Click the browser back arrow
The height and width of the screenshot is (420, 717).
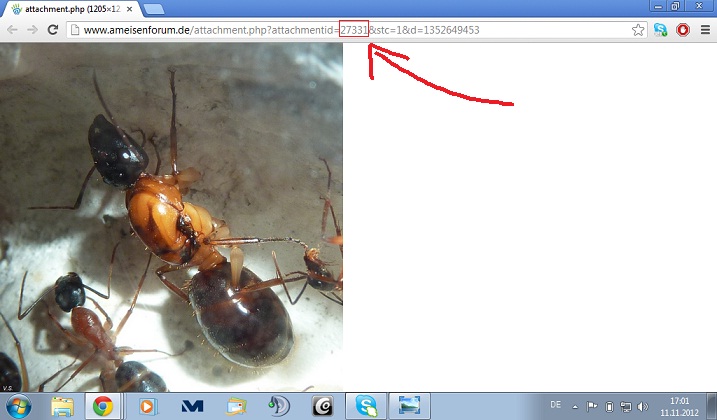12,30
